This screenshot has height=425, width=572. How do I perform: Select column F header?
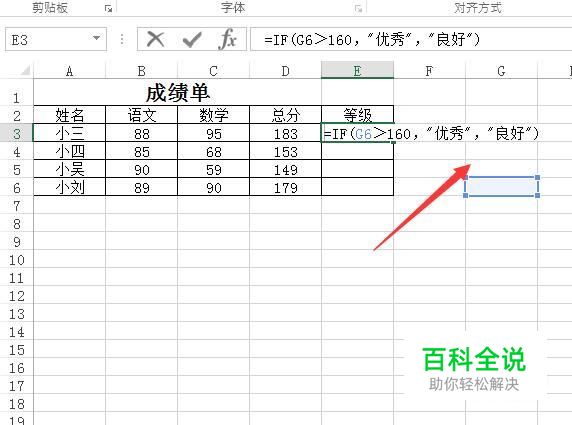click(x=429, y=70)
